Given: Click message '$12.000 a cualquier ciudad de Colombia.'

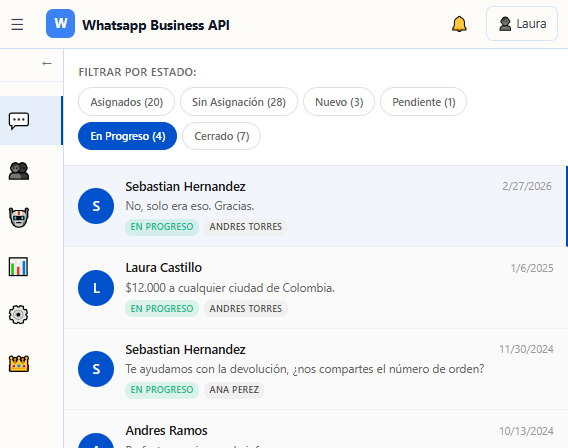Looking at the screenshot, I should [x=230, y=288].
